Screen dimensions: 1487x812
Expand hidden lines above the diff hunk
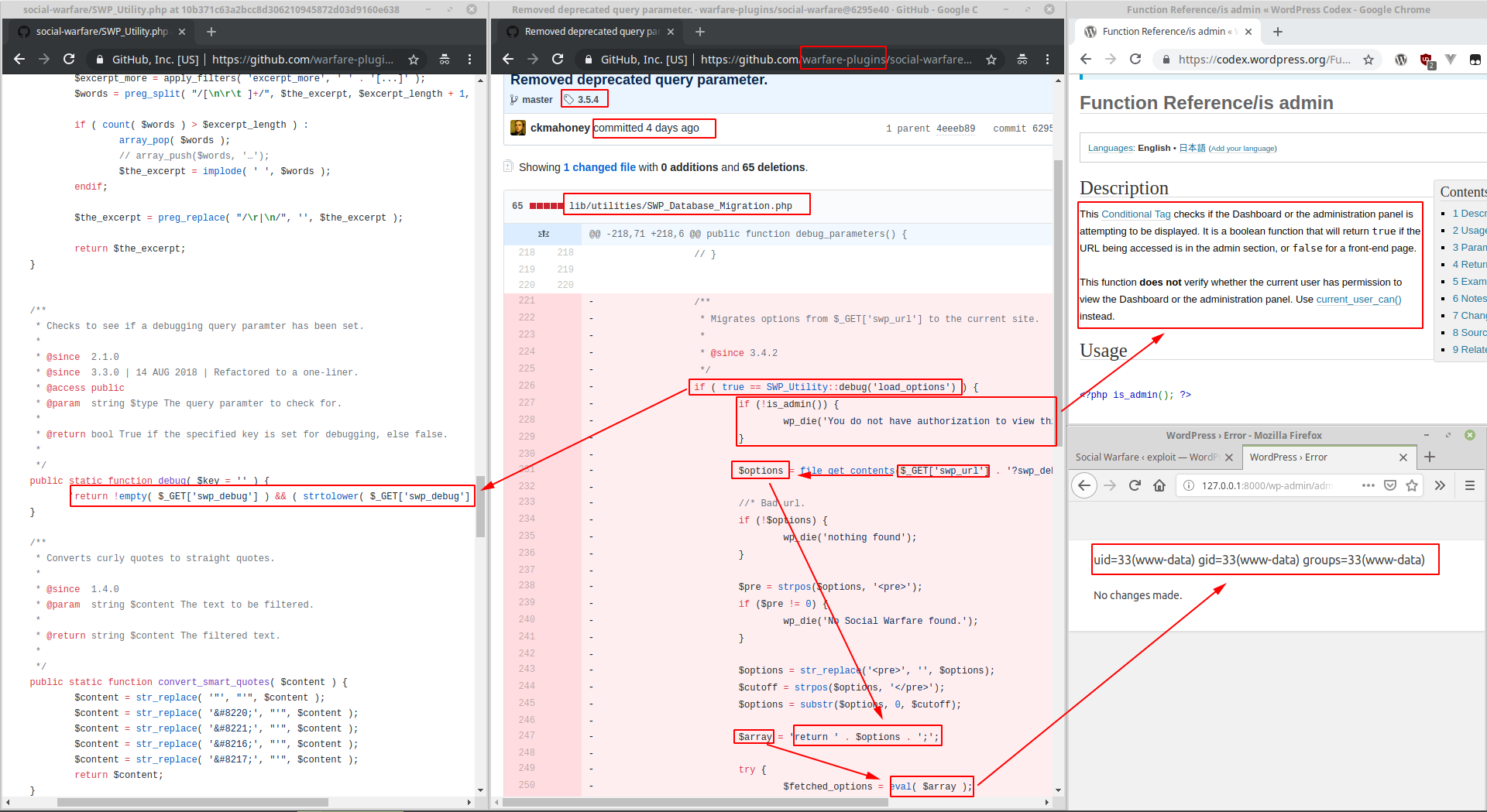(x=543, y=234)
